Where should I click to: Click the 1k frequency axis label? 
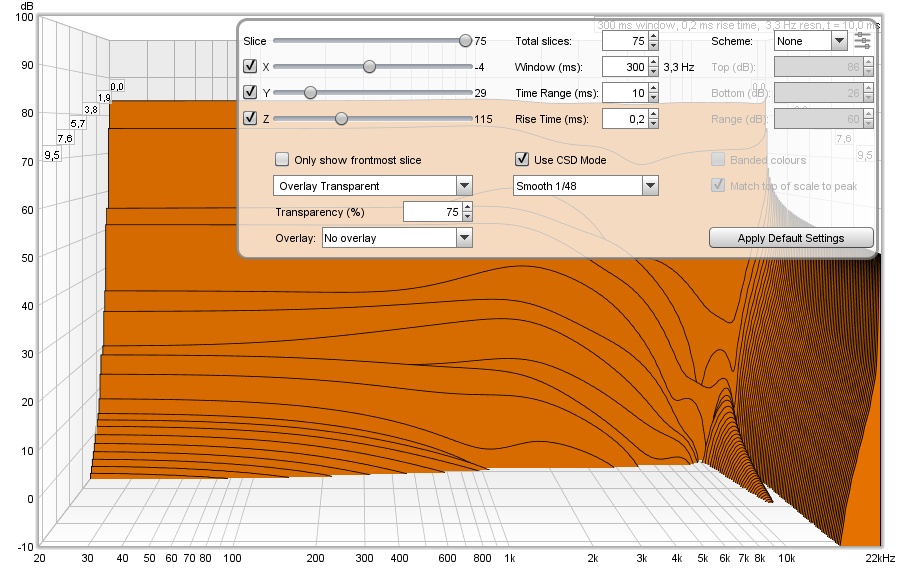pyautogui.click(x=510, y=558)
